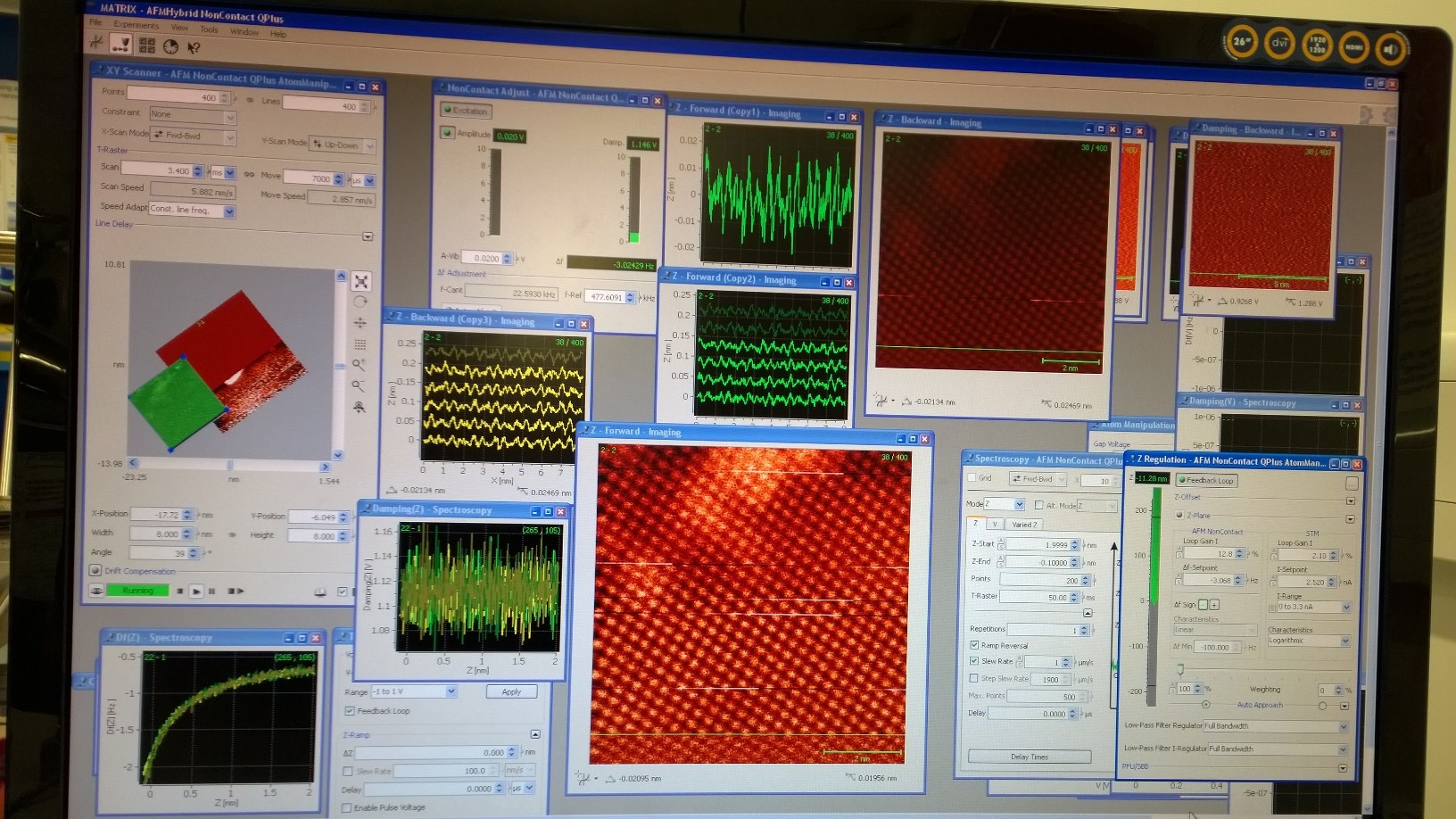Click the Apply button next to Range

pyautogui.click(x=511, y=691)
